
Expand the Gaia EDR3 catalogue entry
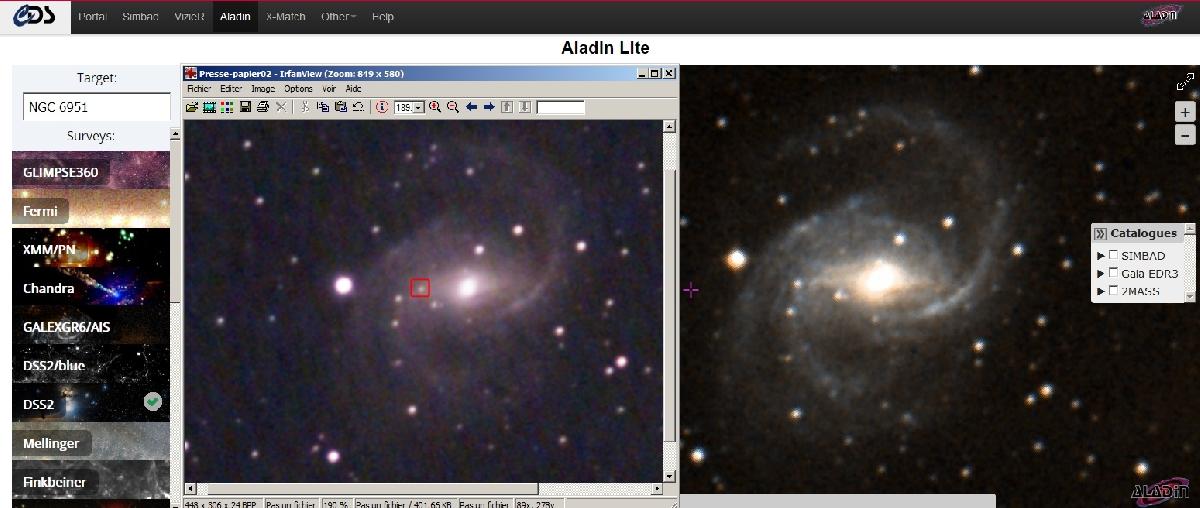coord(1101,273)
